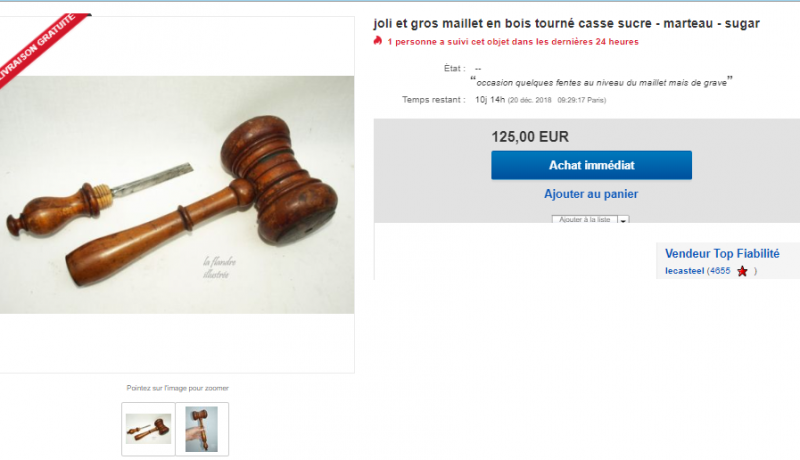
Task: Click the red feedback star icon
Action: pyautogui.click(x=742, y=271)
